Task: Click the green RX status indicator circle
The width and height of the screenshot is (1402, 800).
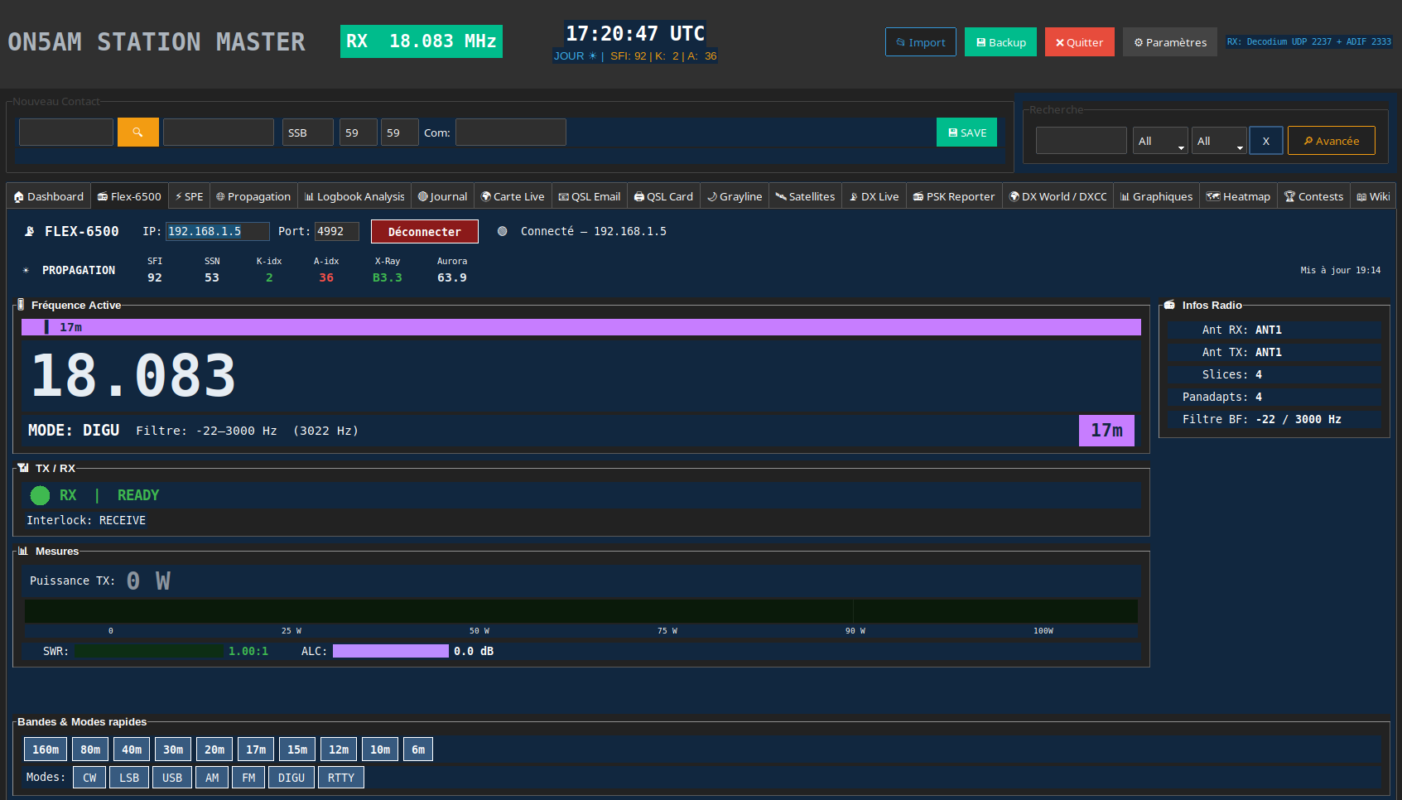Action: (x=40, y=495)
